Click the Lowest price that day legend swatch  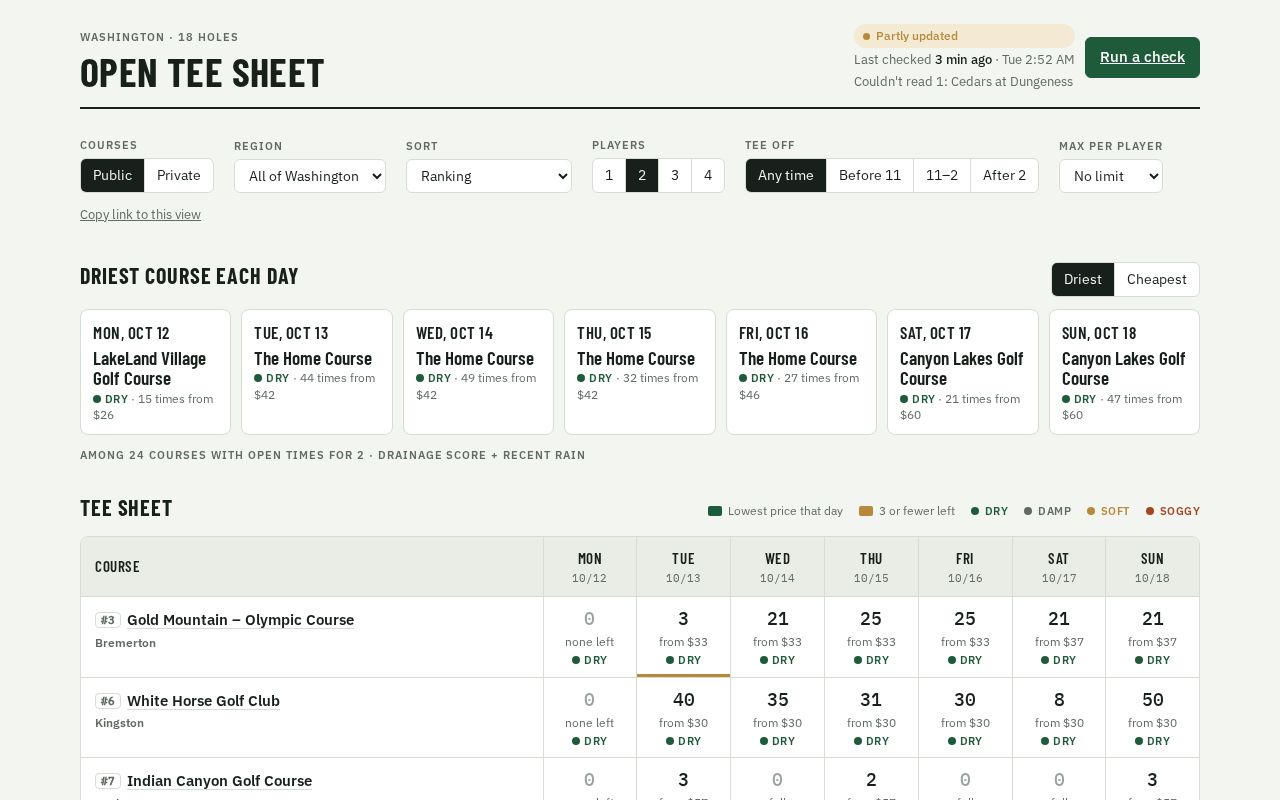(715, 511)
